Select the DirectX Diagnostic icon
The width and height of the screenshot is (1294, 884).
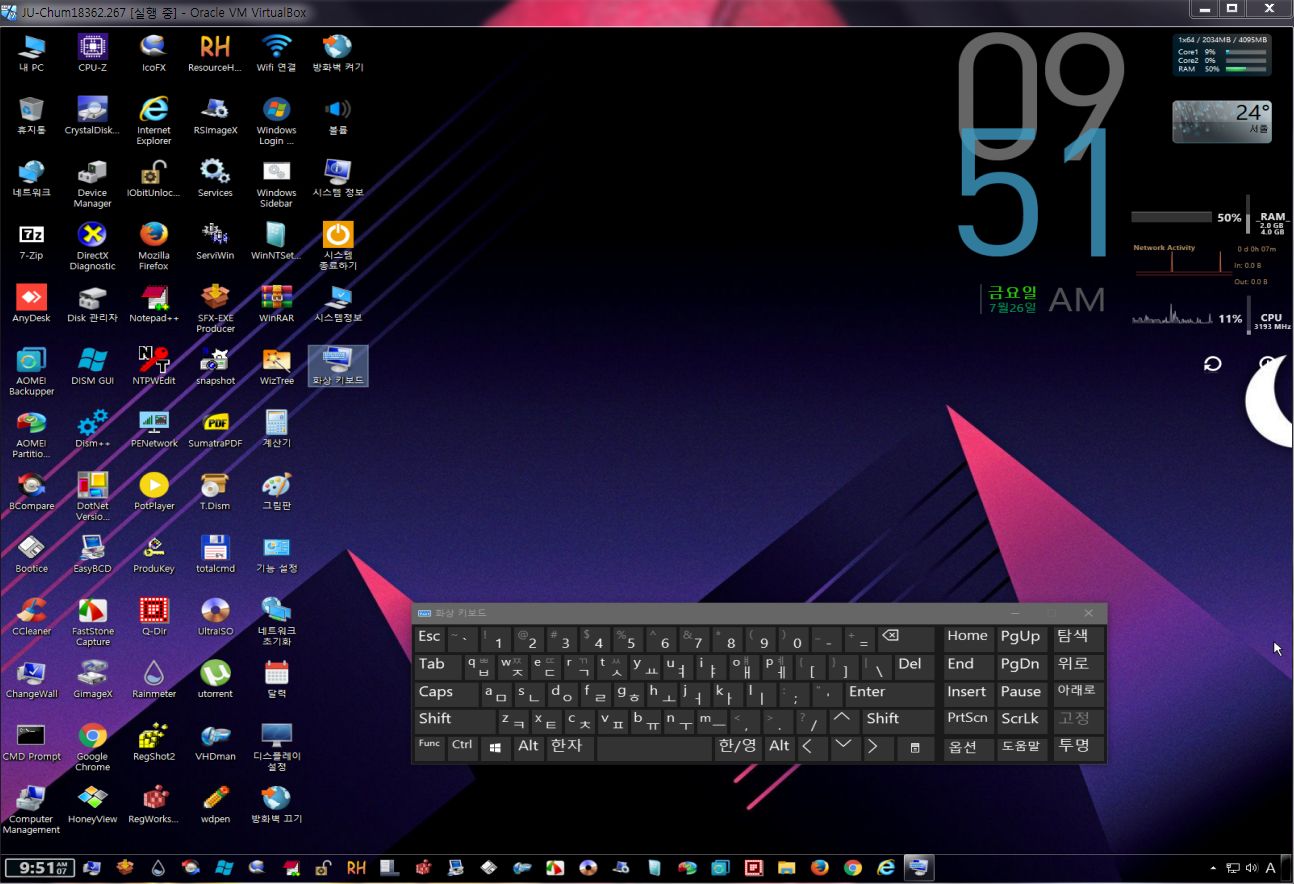[x=92, y=246]
